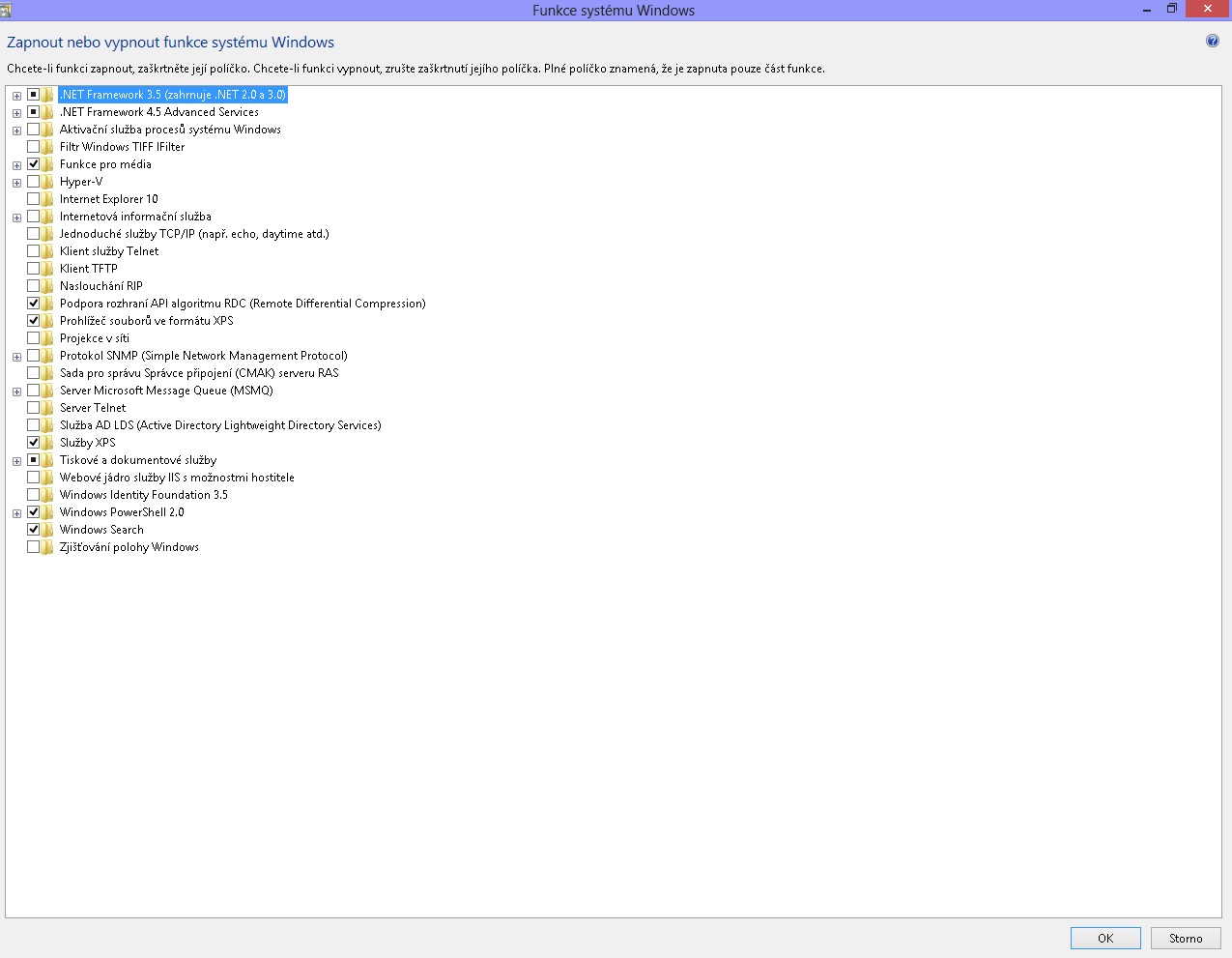
Task: Expand the Protokol SNMP node
Action: coord(16,357)
